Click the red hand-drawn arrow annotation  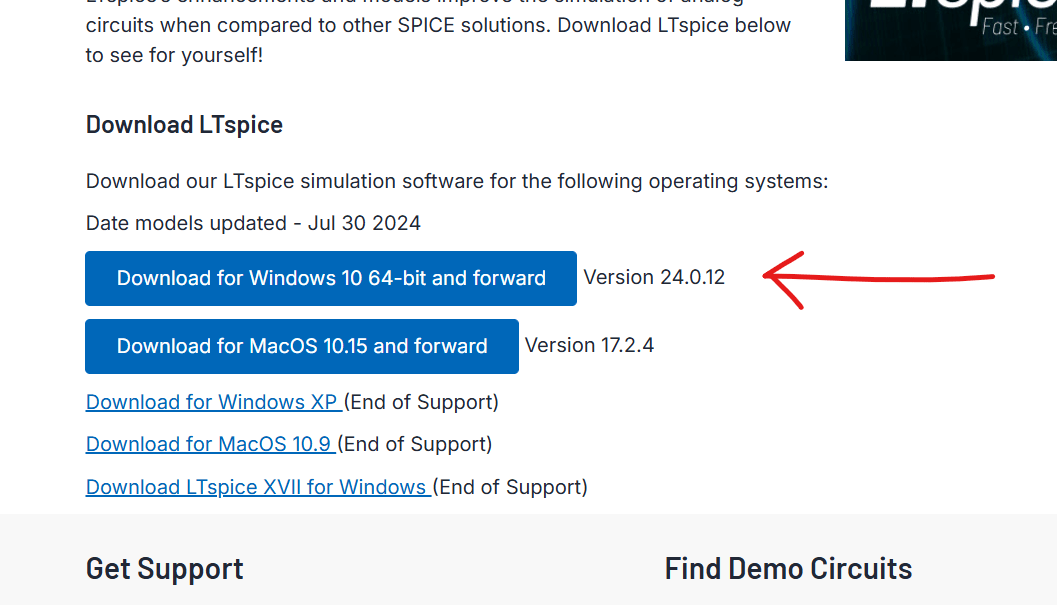(878, 280)
